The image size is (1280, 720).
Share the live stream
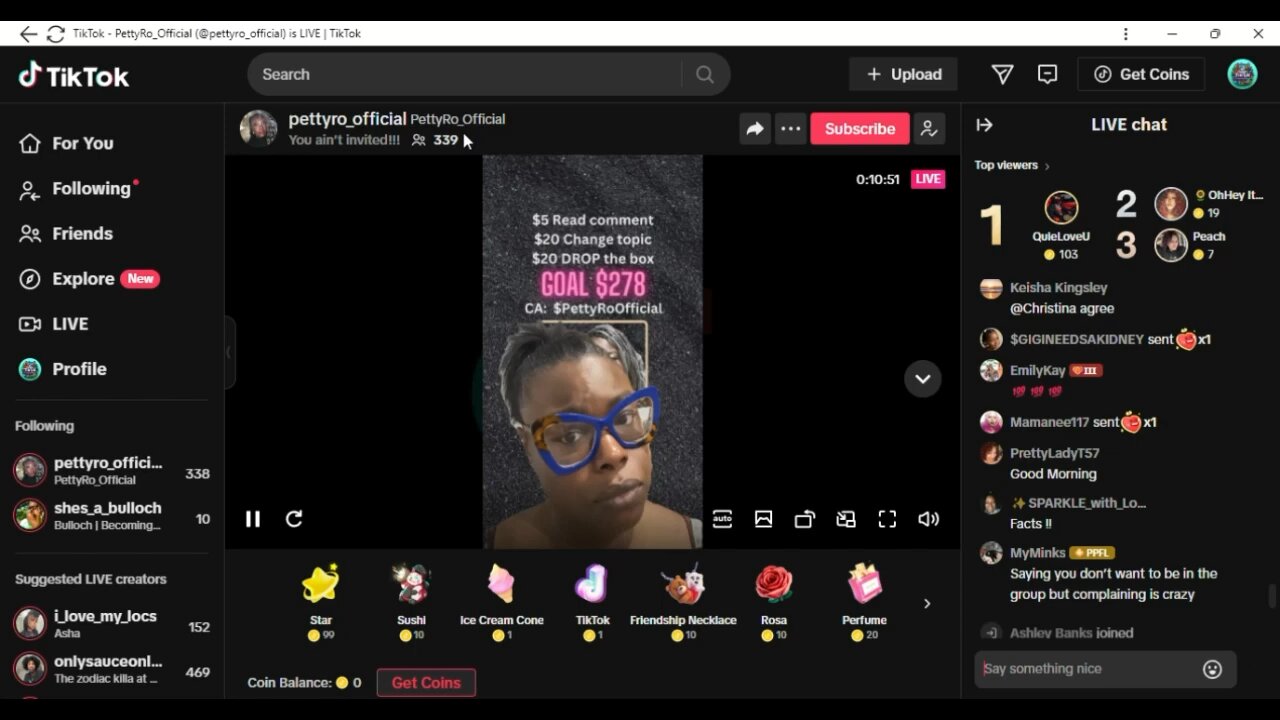pos(755,128)
